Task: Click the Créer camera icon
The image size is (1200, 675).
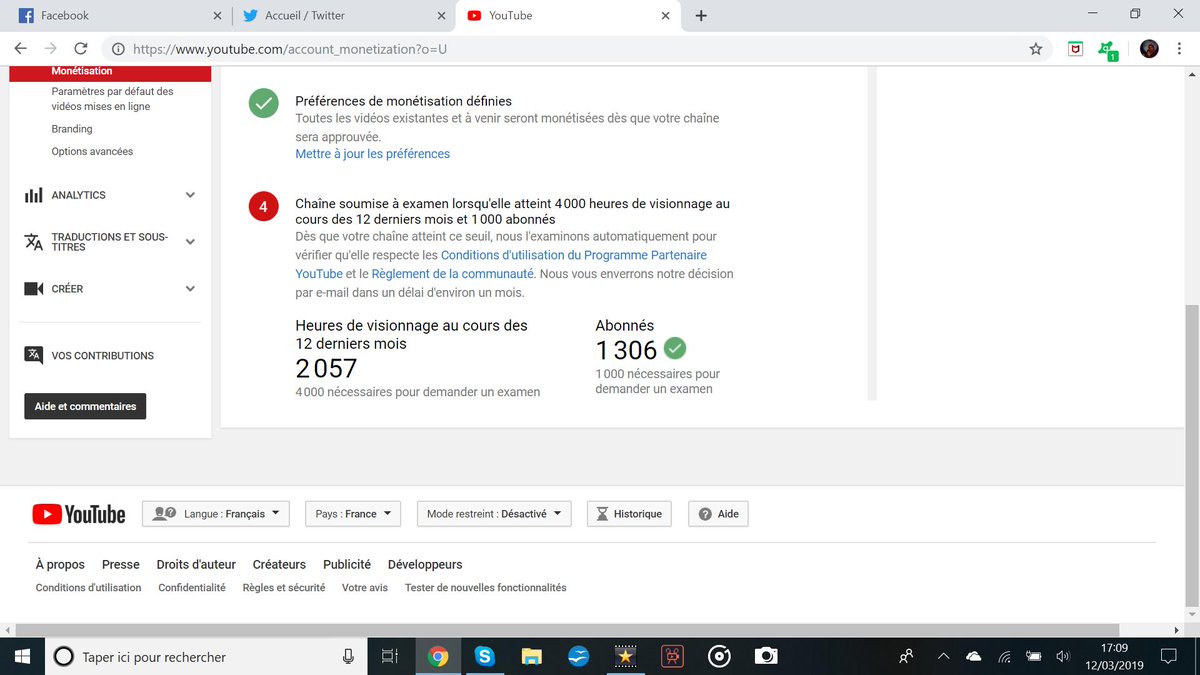Action: tap(34, 289)
